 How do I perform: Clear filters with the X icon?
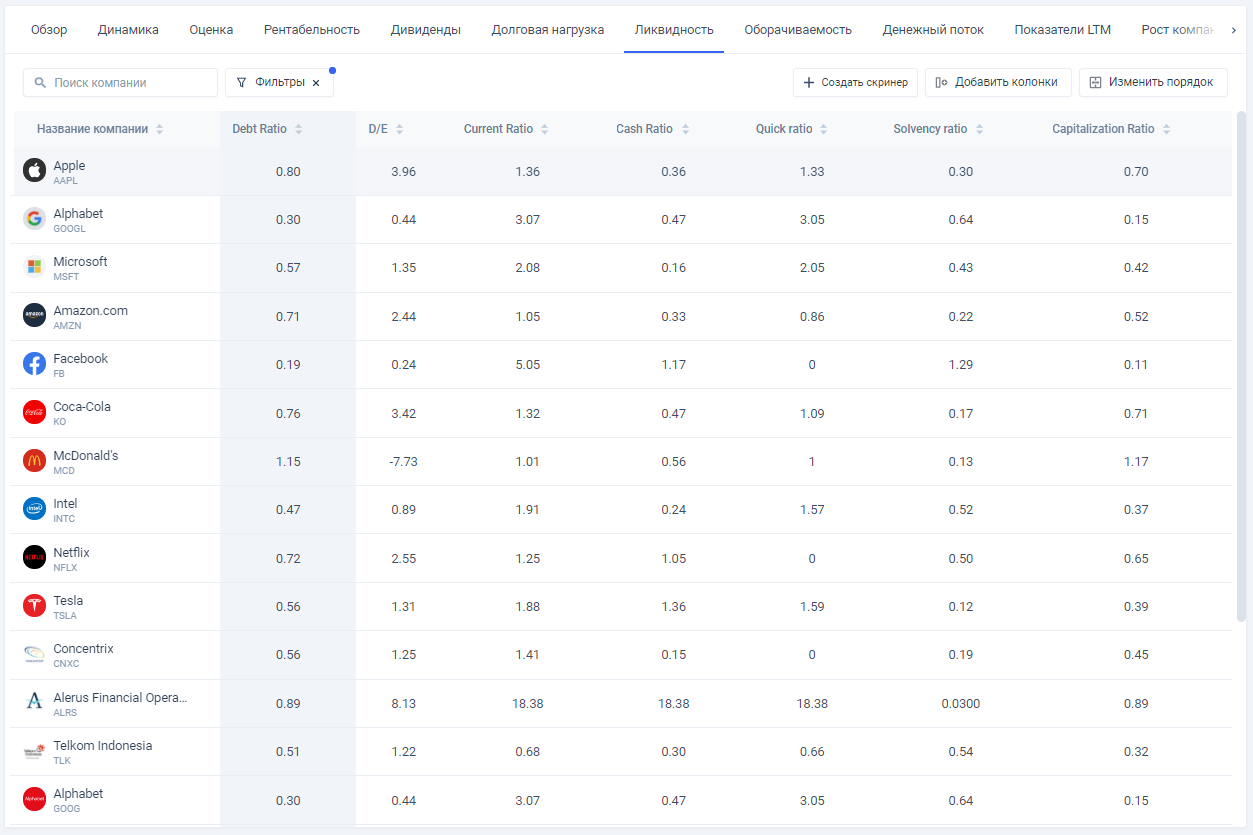(316, 83)
